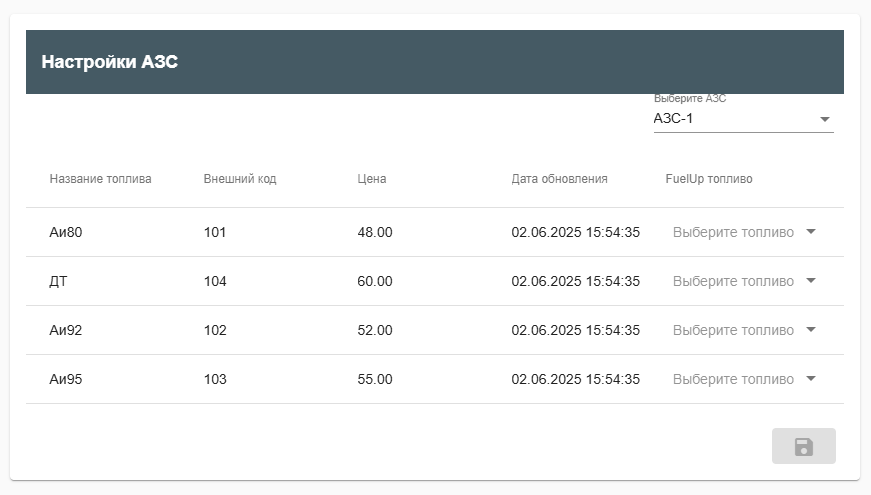Image resolution: width=871 pixels, height=495 pixels.
Task: Click the price 60.00
Action: click(x=375, y=281)
